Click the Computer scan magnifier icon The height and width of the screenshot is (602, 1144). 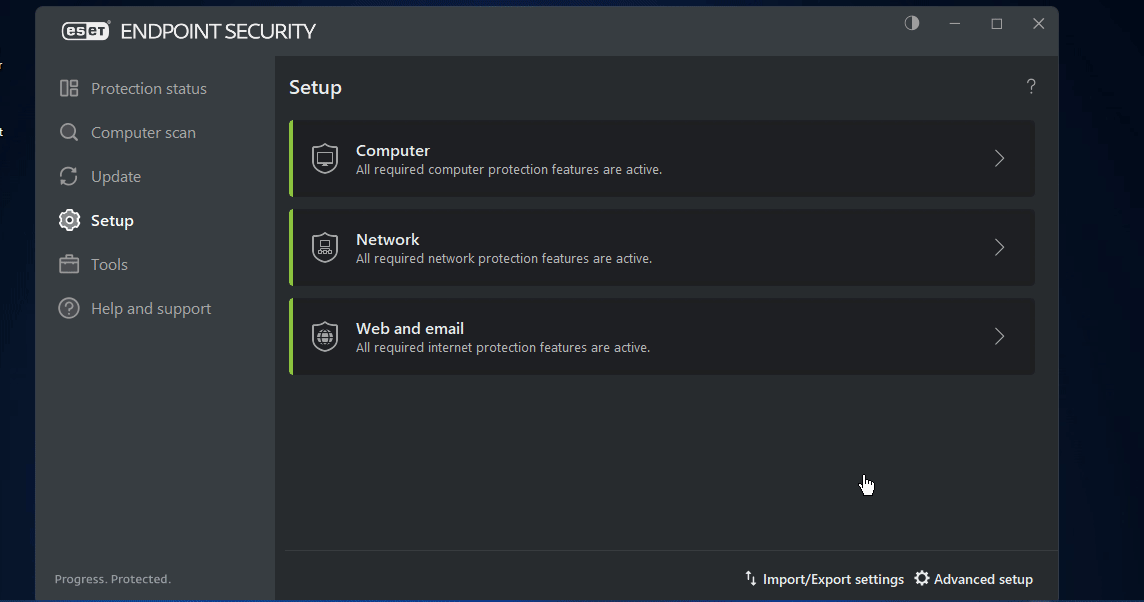pyautogui.click(x=69, y=132)
